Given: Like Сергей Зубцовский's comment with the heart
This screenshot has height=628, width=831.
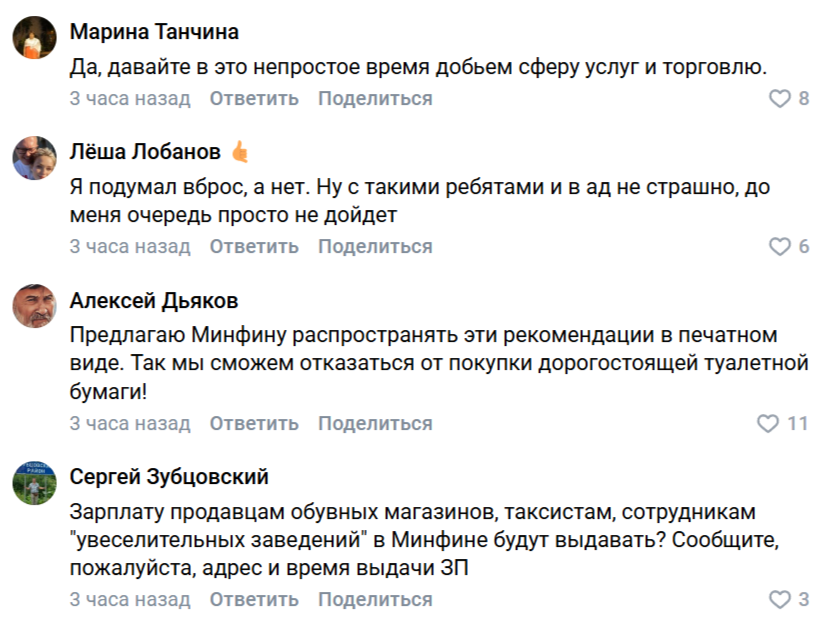Looking at the screenshot, I should pos(779,600).
